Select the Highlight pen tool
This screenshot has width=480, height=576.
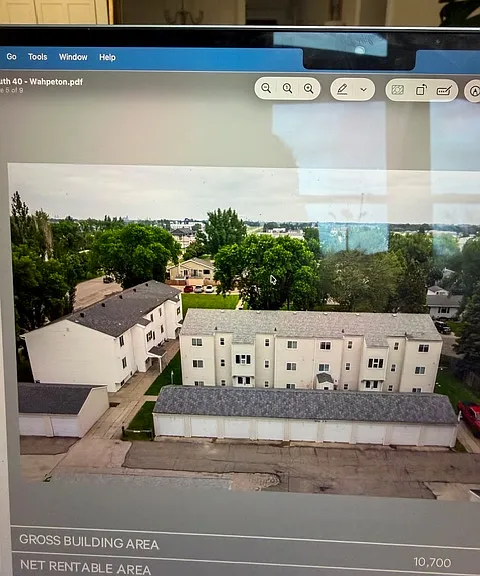click(342, 89)
